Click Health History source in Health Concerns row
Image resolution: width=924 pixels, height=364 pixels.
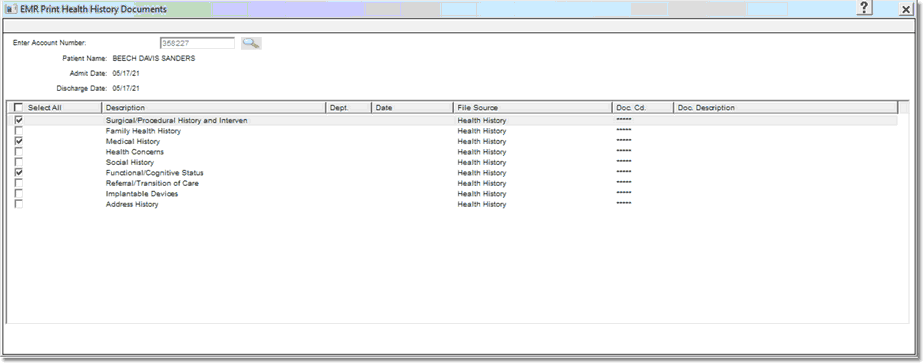pyautogui.click(x=481, y=152)
